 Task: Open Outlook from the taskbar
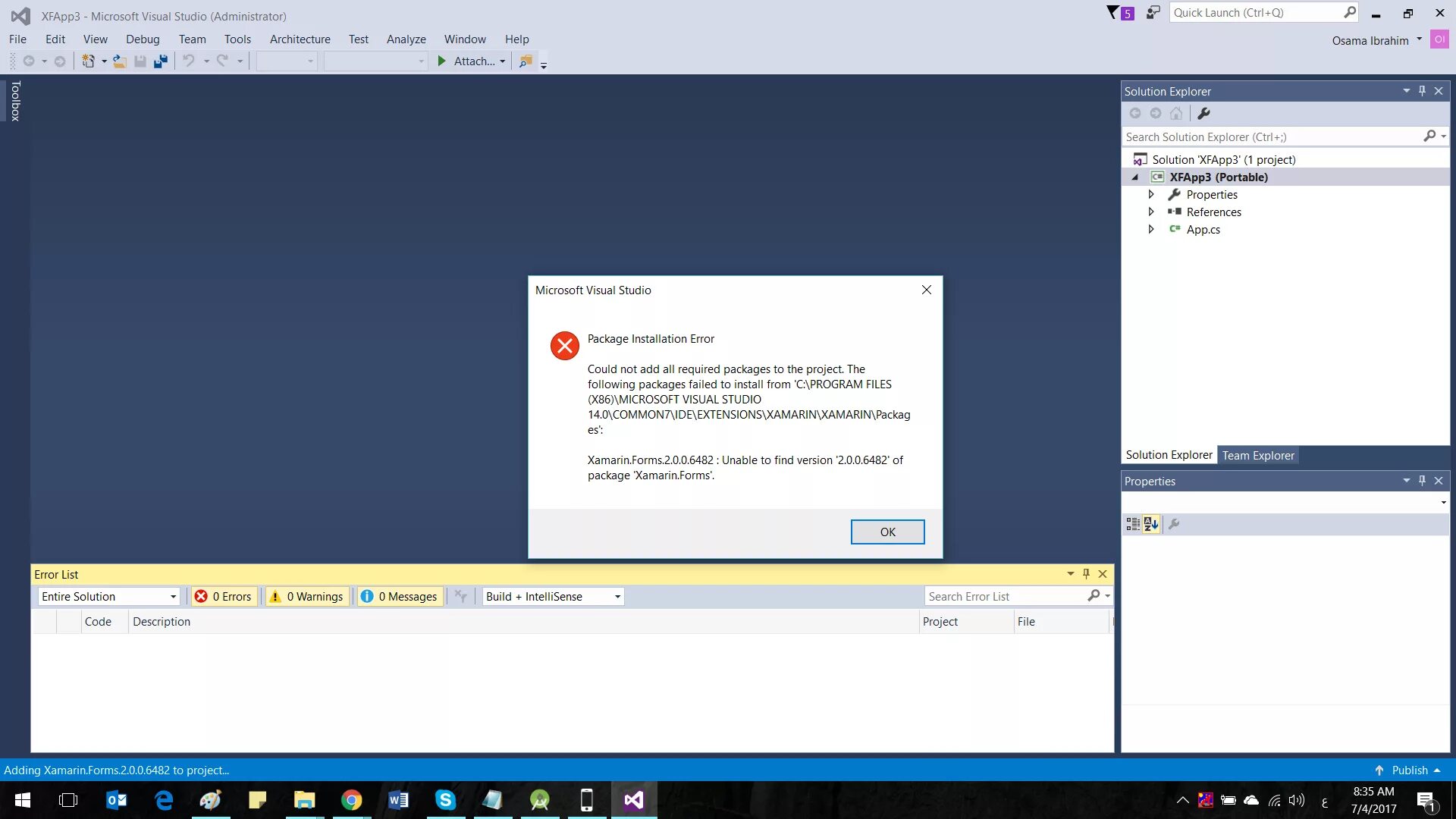pos(116,800)
